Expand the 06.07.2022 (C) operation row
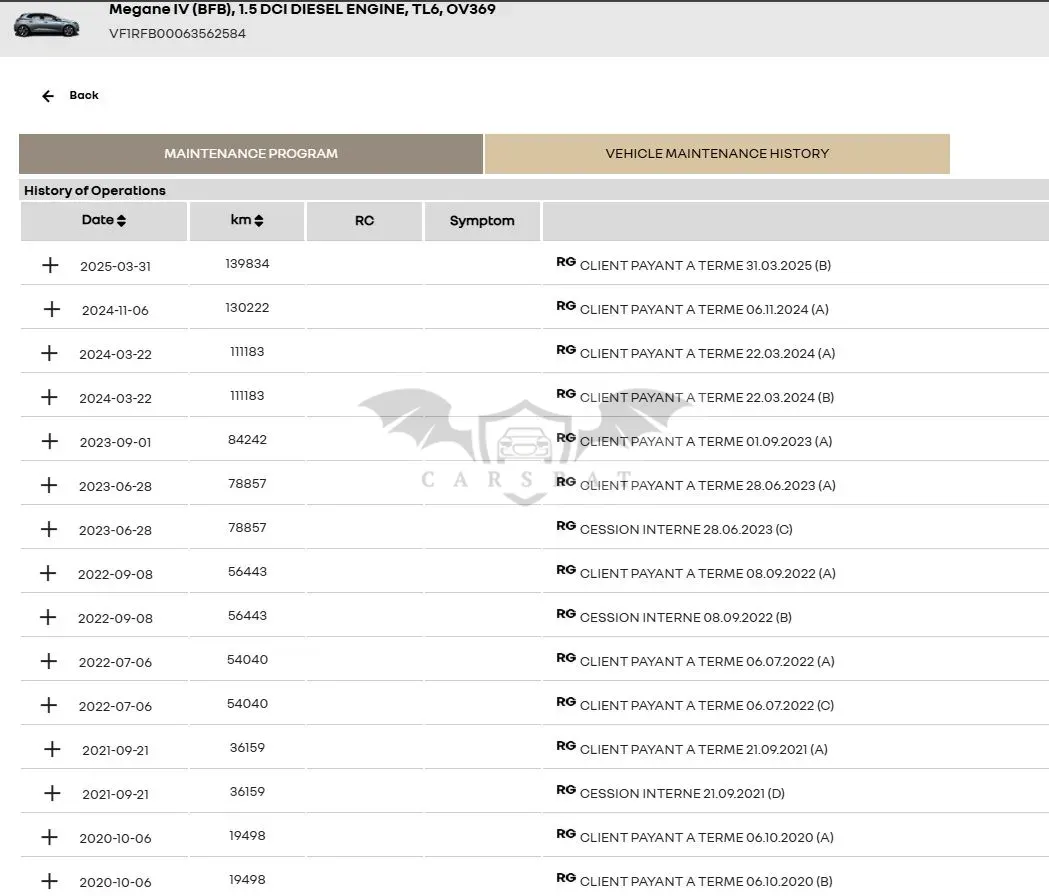1049x896 pixels. pos(49,705)
